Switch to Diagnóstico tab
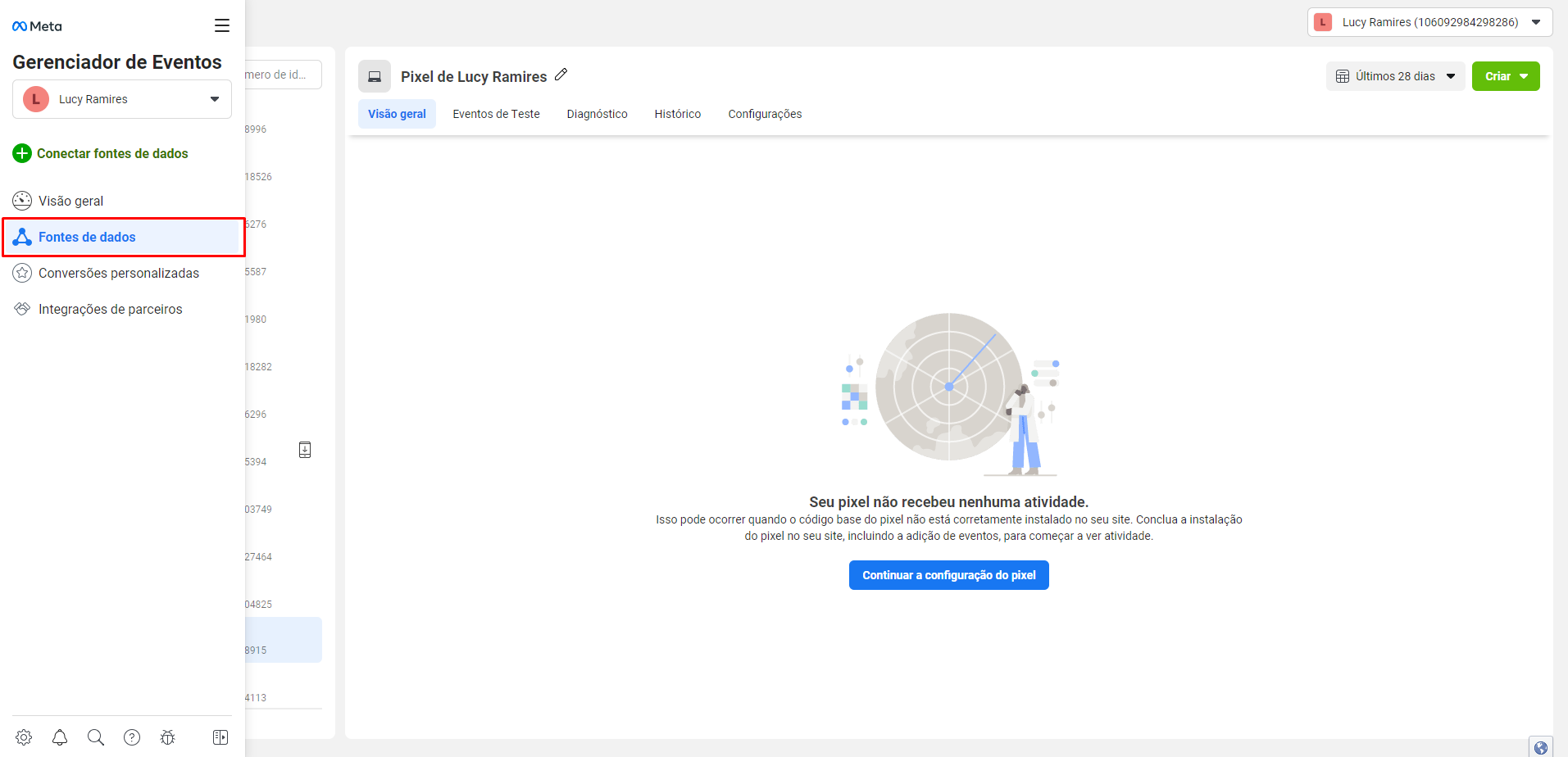 click(597, 114)
